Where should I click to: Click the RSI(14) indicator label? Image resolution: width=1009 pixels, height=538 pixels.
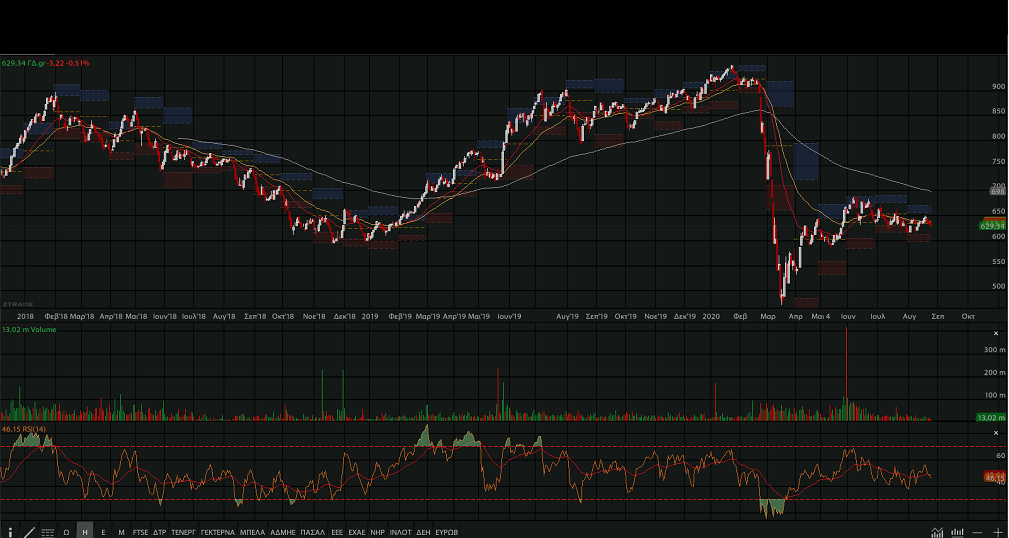coord(23,429)
